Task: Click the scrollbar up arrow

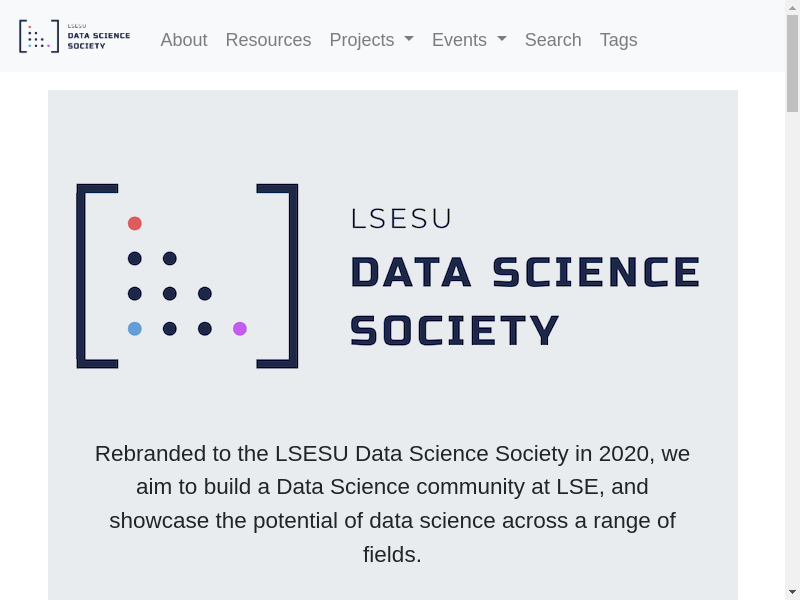Action: coord(792,8)
